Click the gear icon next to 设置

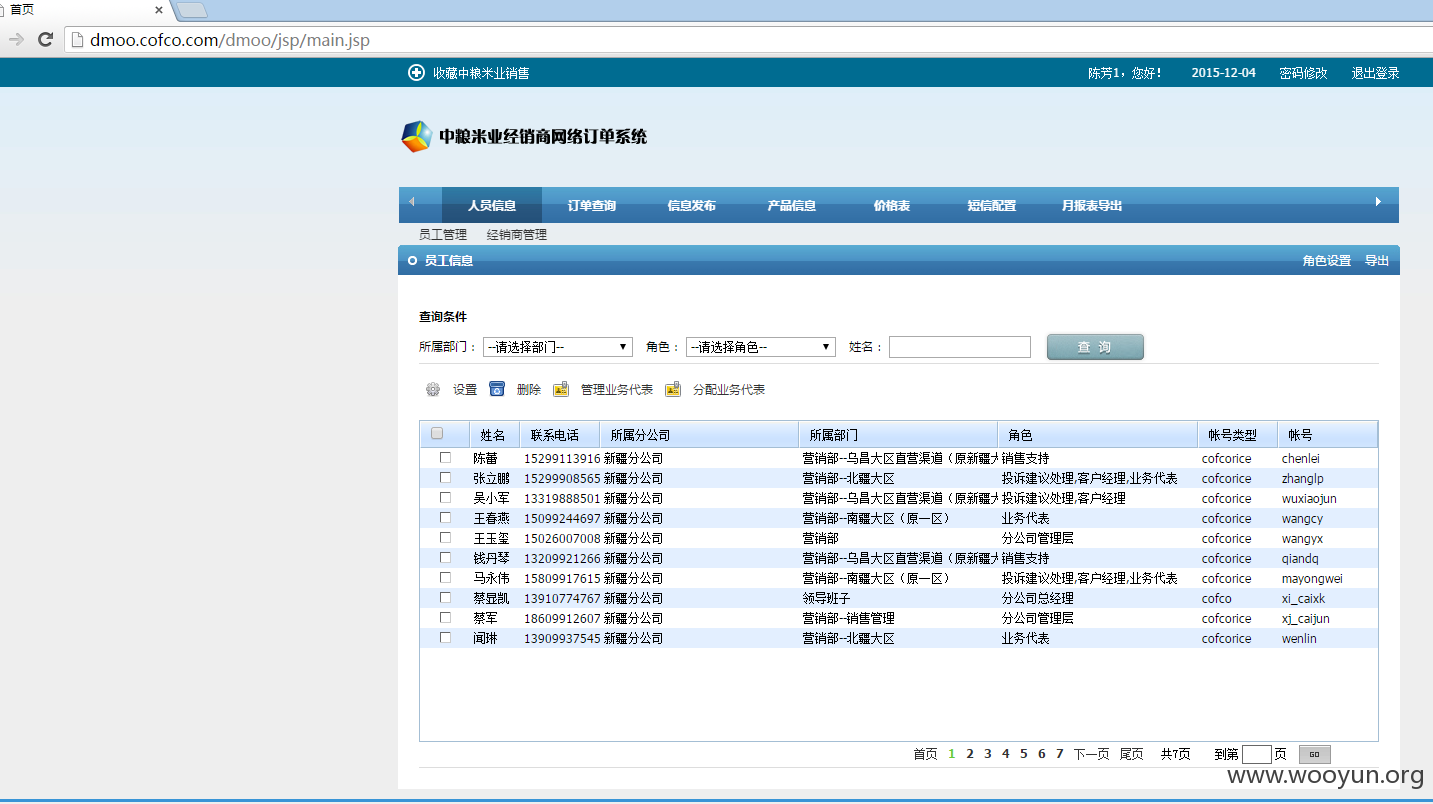coord(433,390)
